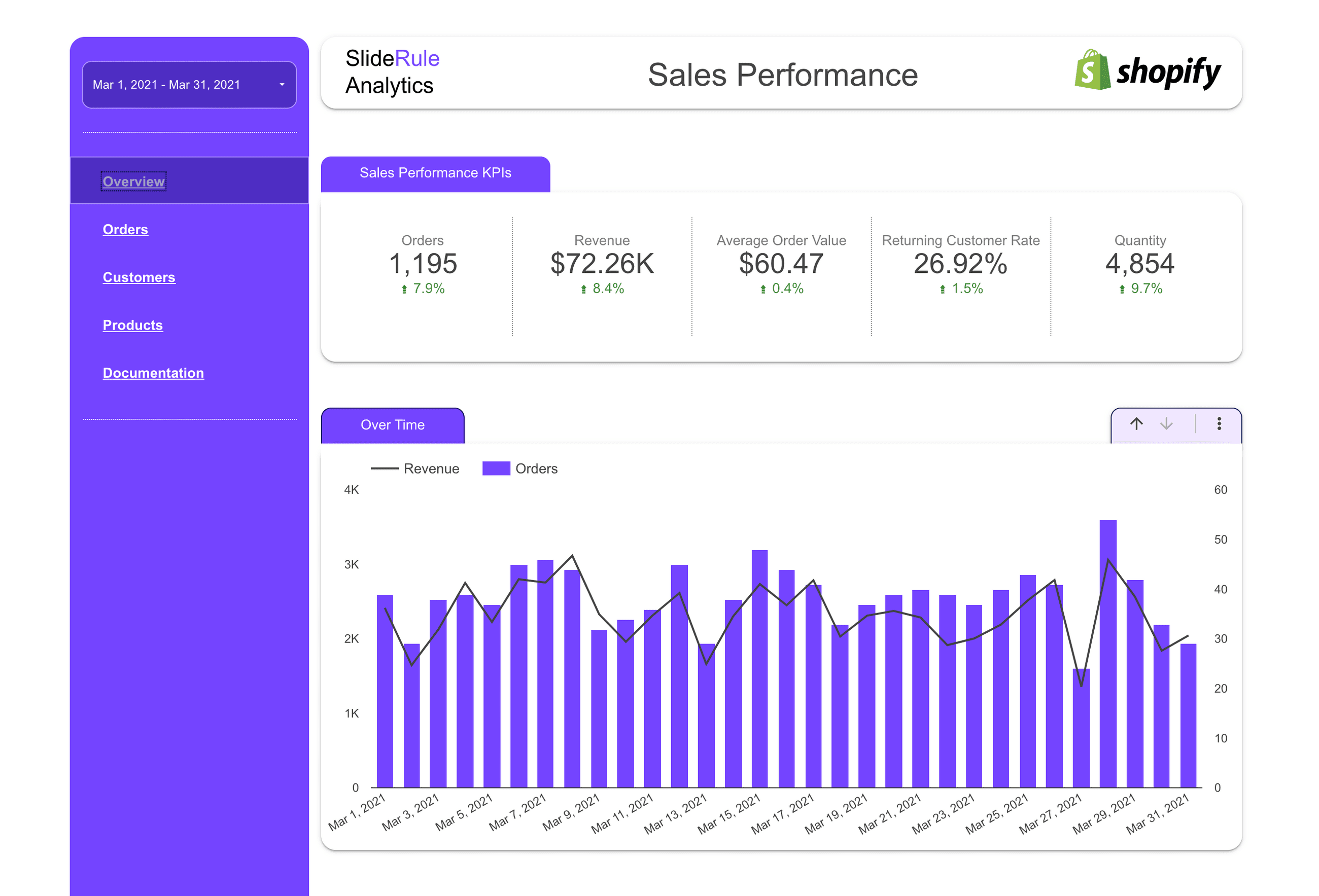1319x896 pixels.
Task: Click the Mar 5, 2021 axis label
Action: coord(464,812)
